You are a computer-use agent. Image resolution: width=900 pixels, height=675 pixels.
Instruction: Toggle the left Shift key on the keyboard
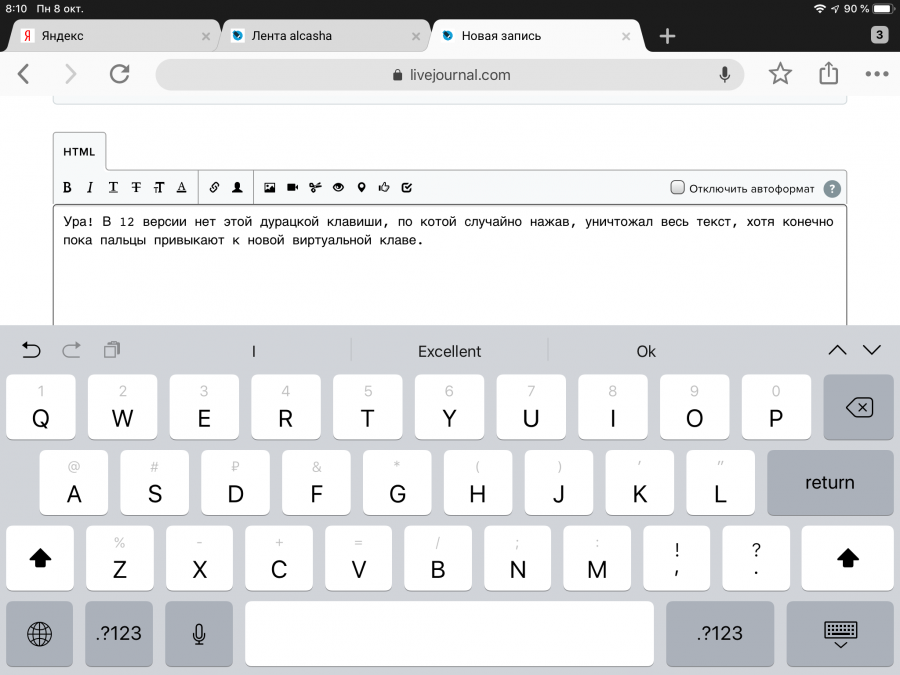tap(40, 558)
